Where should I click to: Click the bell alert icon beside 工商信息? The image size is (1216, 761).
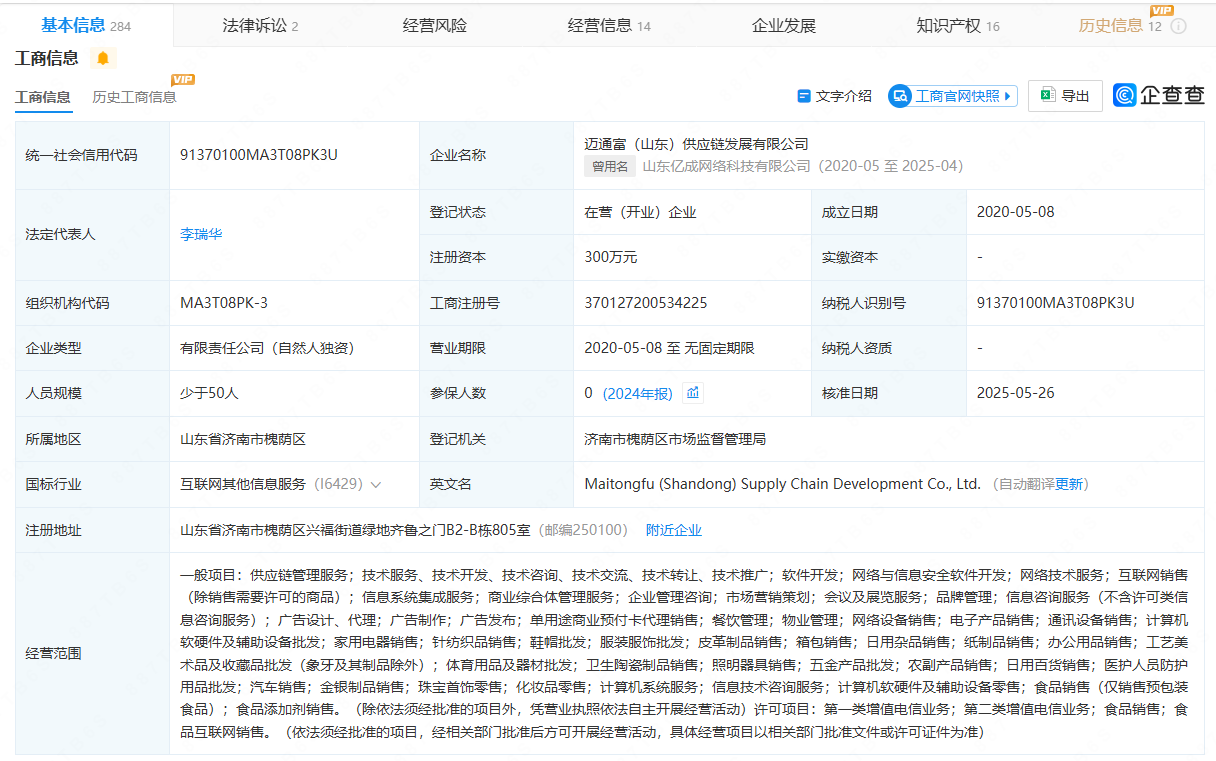tap(103, 58)
